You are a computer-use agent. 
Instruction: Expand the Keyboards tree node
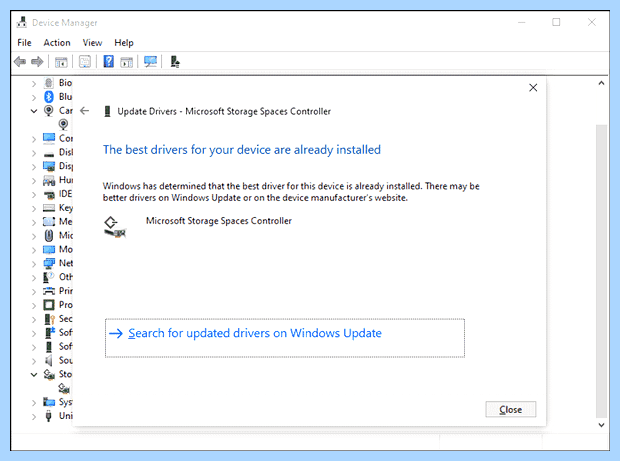pos(34,208)
